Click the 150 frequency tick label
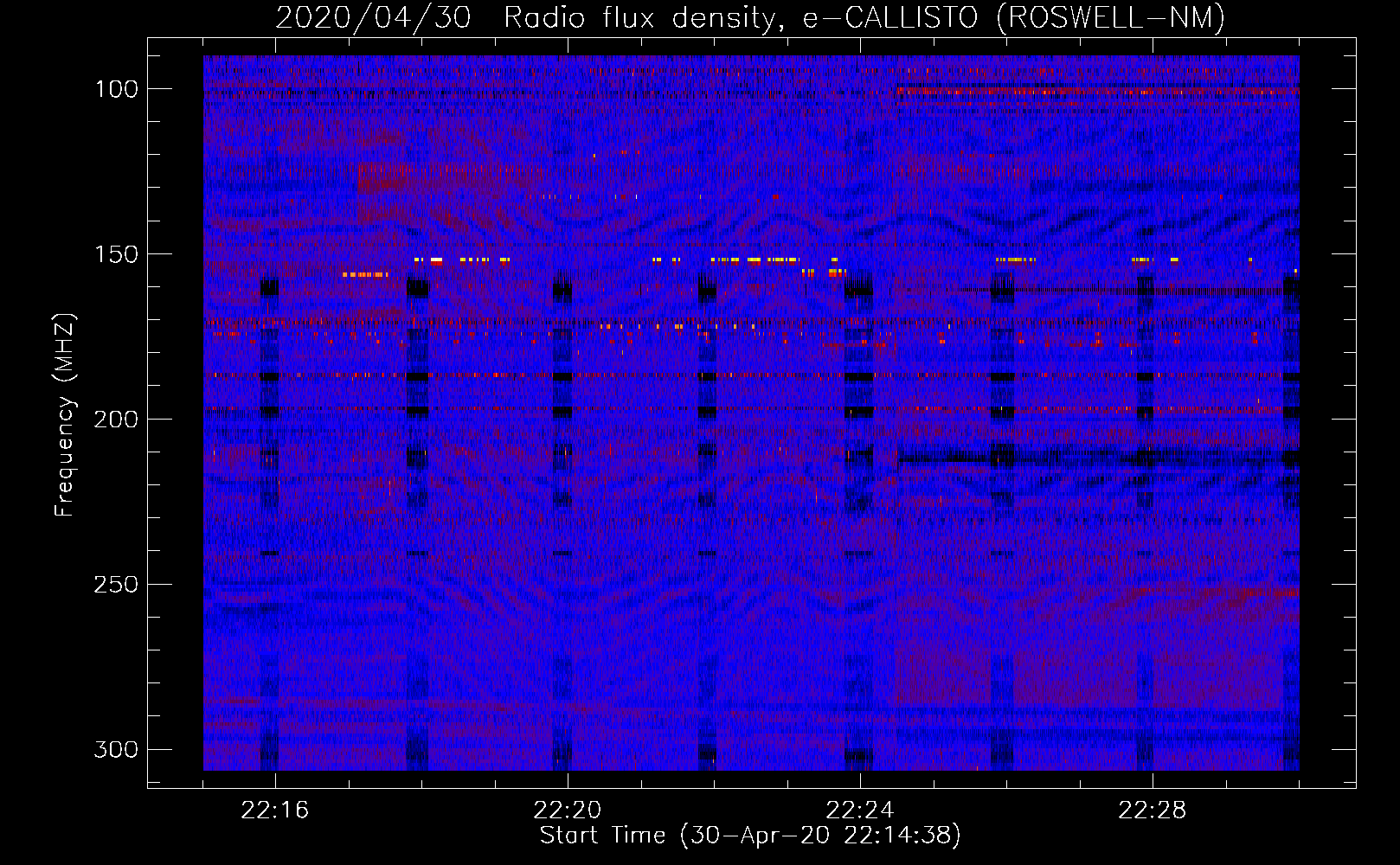This screenshot has height=865, width=1400. [x=116, y=254]
